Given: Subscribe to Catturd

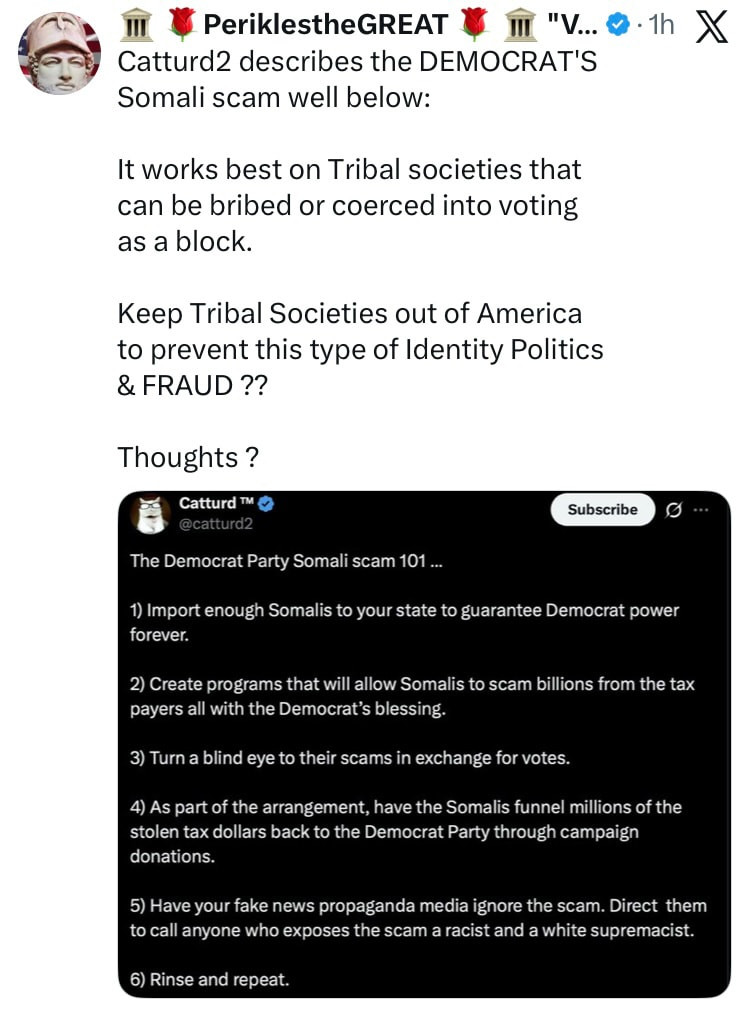Looking at the screenshot, I should point(602,510).
